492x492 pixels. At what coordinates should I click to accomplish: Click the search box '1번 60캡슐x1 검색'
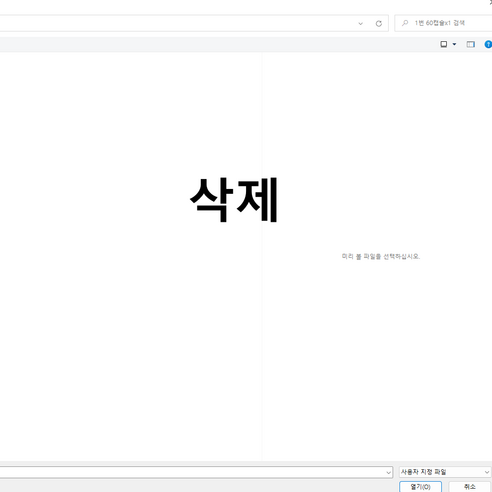pyautogui.click(x=443, y=23)
